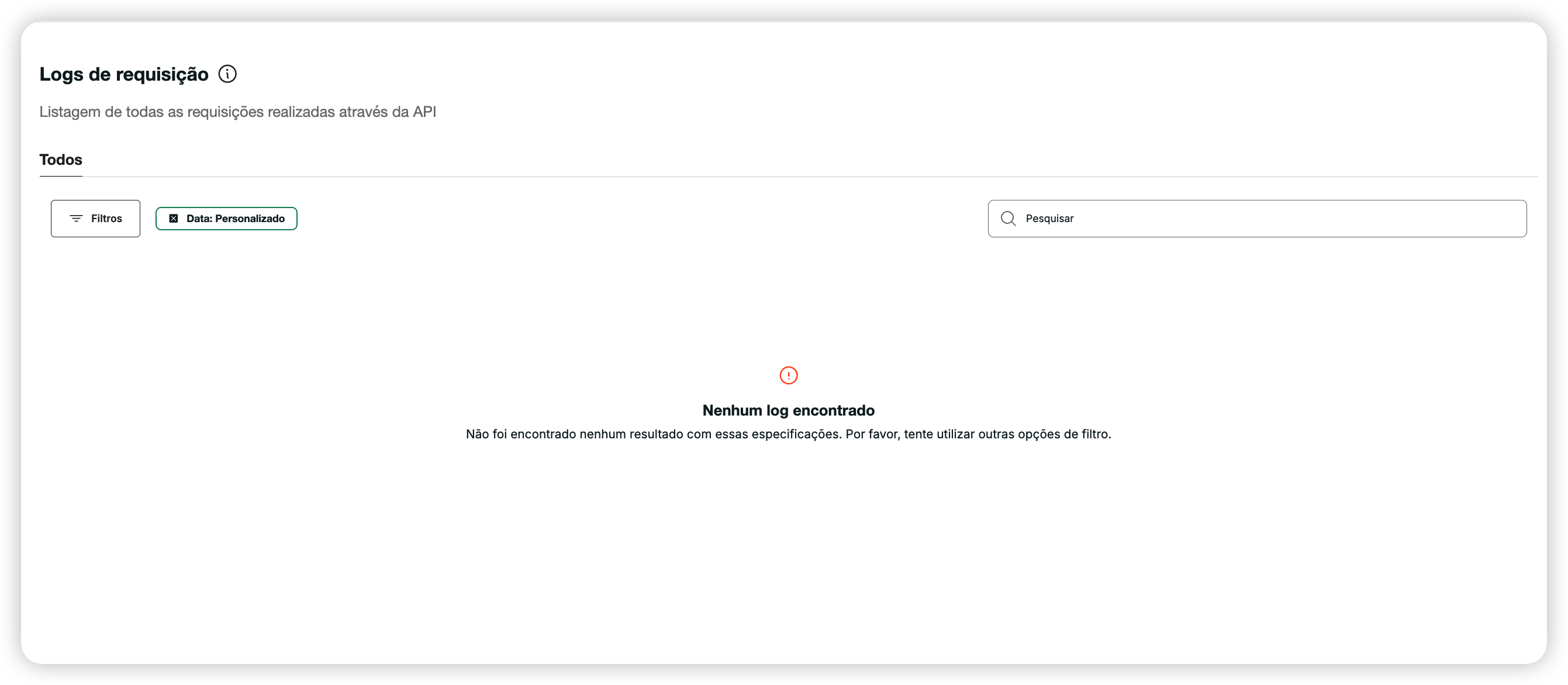Viewport: 1568px width, 685px height.
Task: Click tente utilizar outras opções de filtro text
Action: pos(1007,434)
